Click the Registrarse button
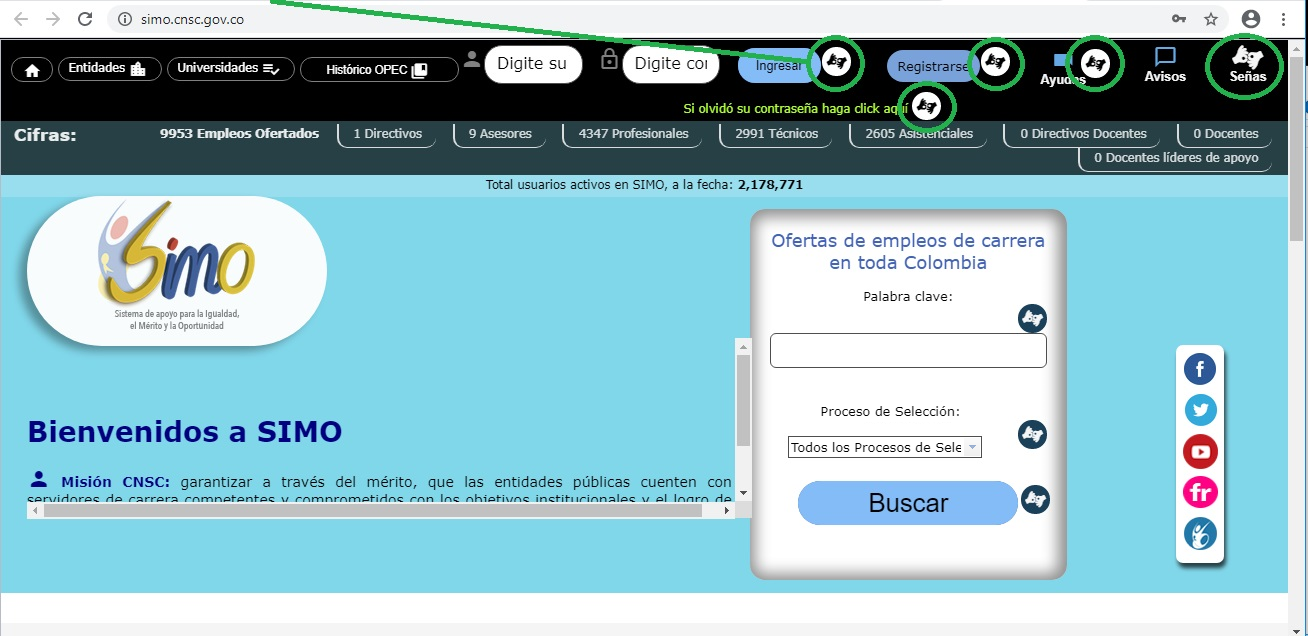The width and height of the screenshot is (1308, 636). point(932,66)
